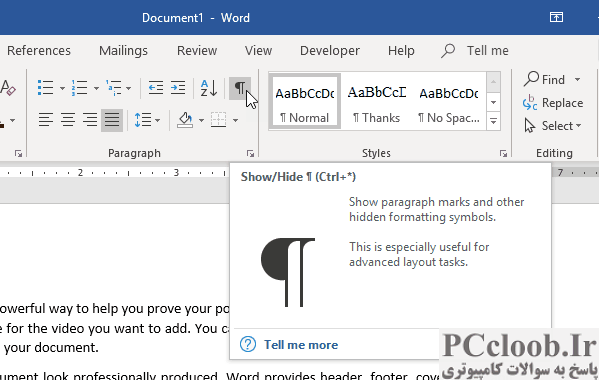Apply the Thanks style
599x380 pixels.
pos(376,101)
